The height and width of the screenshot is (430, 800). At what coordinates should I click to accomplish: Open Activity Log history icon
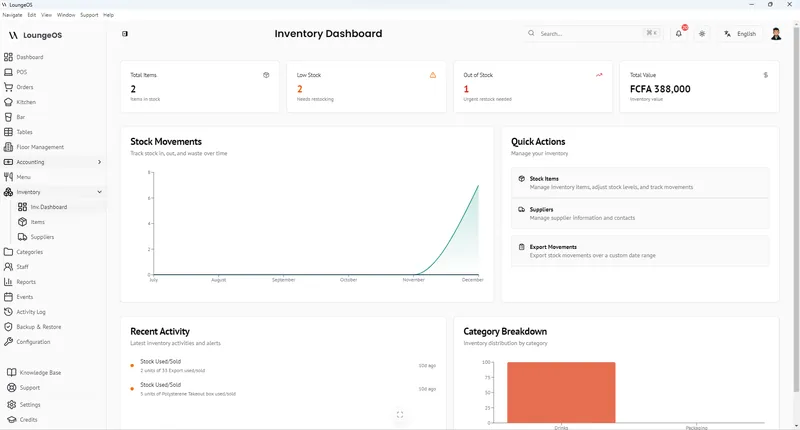pyautogui.click(x=8, y=312)
